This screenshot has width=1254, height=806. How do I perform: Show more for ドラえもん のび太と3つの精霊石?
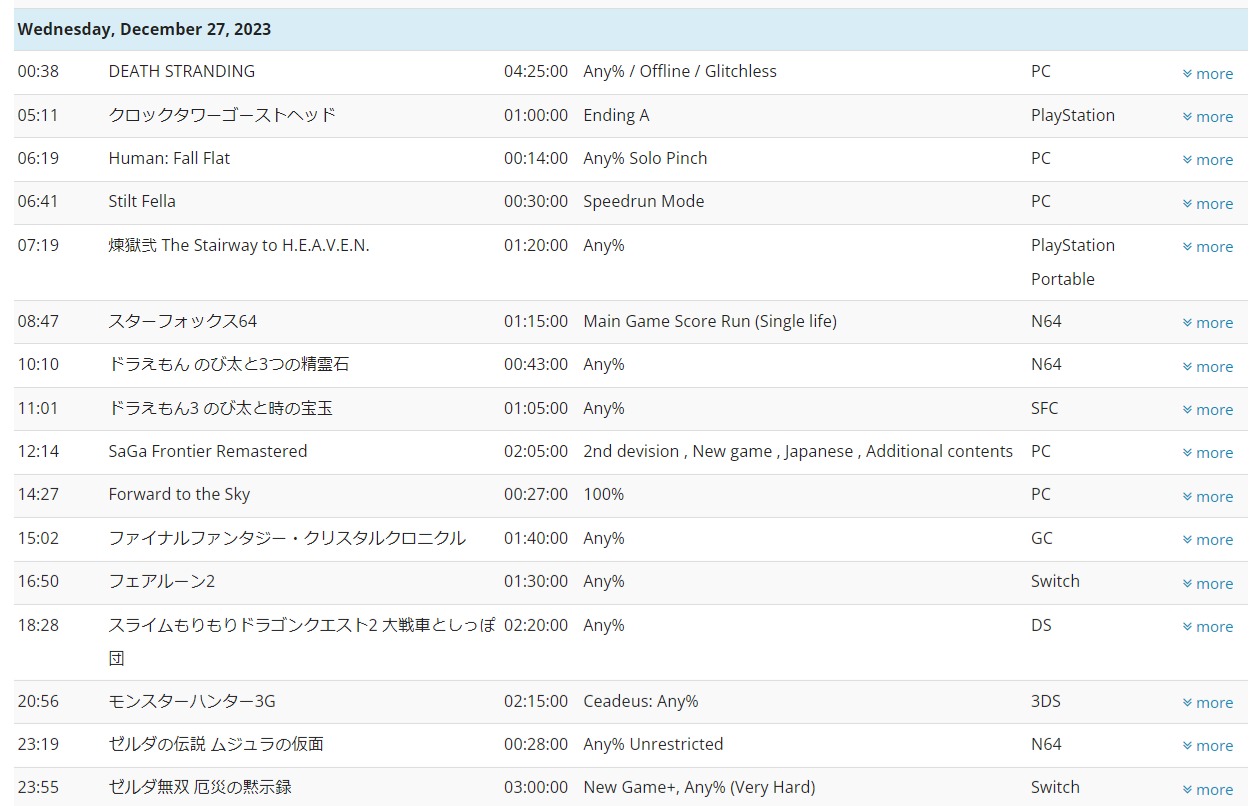(x=1207, y=366)
